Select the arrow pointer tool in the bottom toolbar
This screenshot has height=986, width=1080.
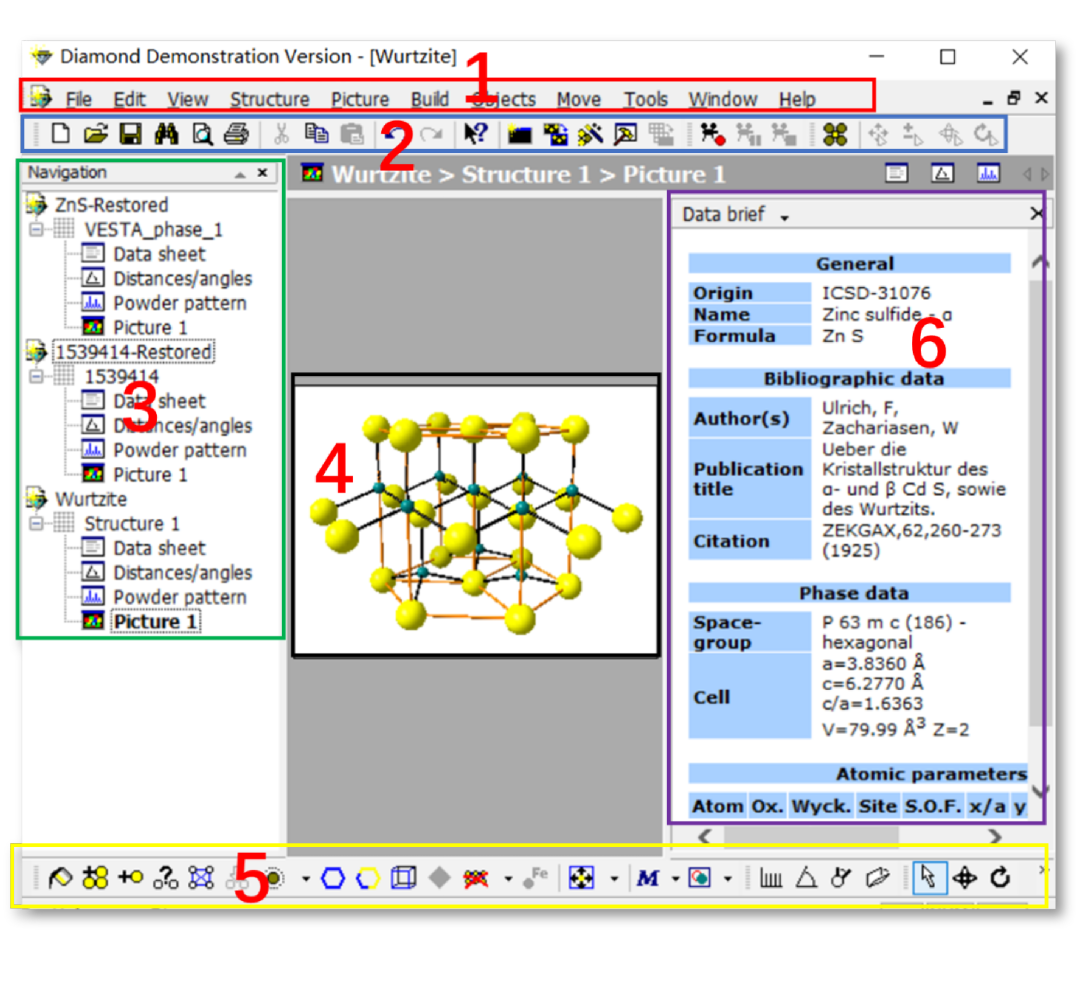(929, 878)
